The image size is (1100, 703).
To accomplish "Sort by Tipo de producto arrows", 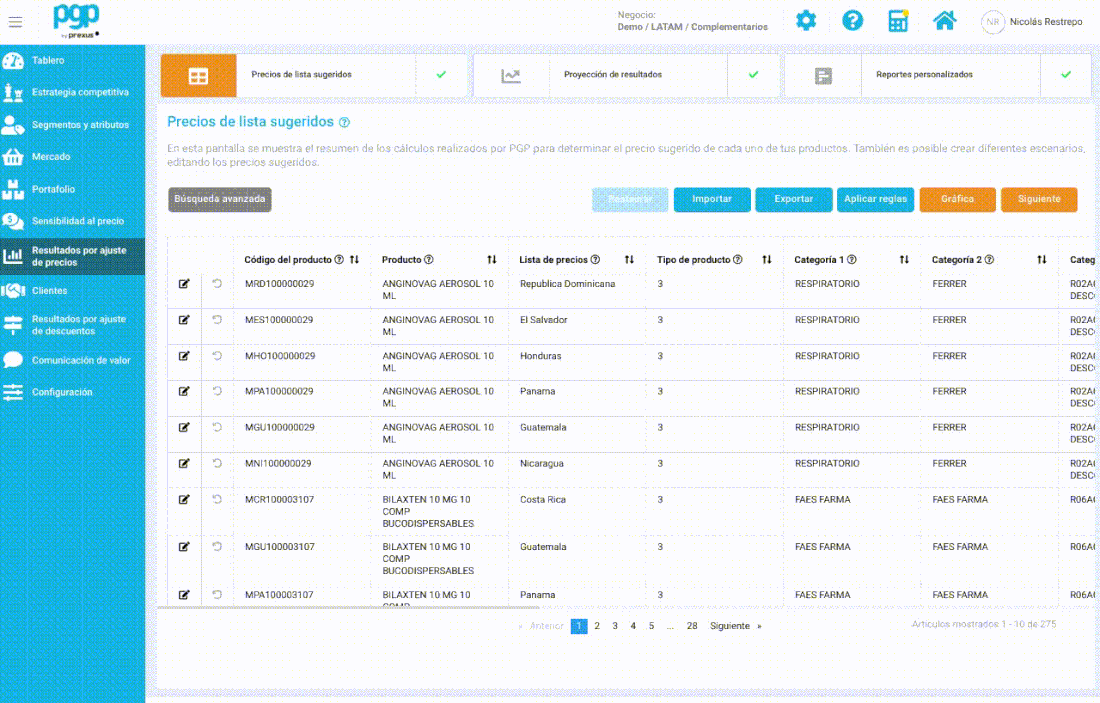I will pyautogui.click(x=767, y=260).
